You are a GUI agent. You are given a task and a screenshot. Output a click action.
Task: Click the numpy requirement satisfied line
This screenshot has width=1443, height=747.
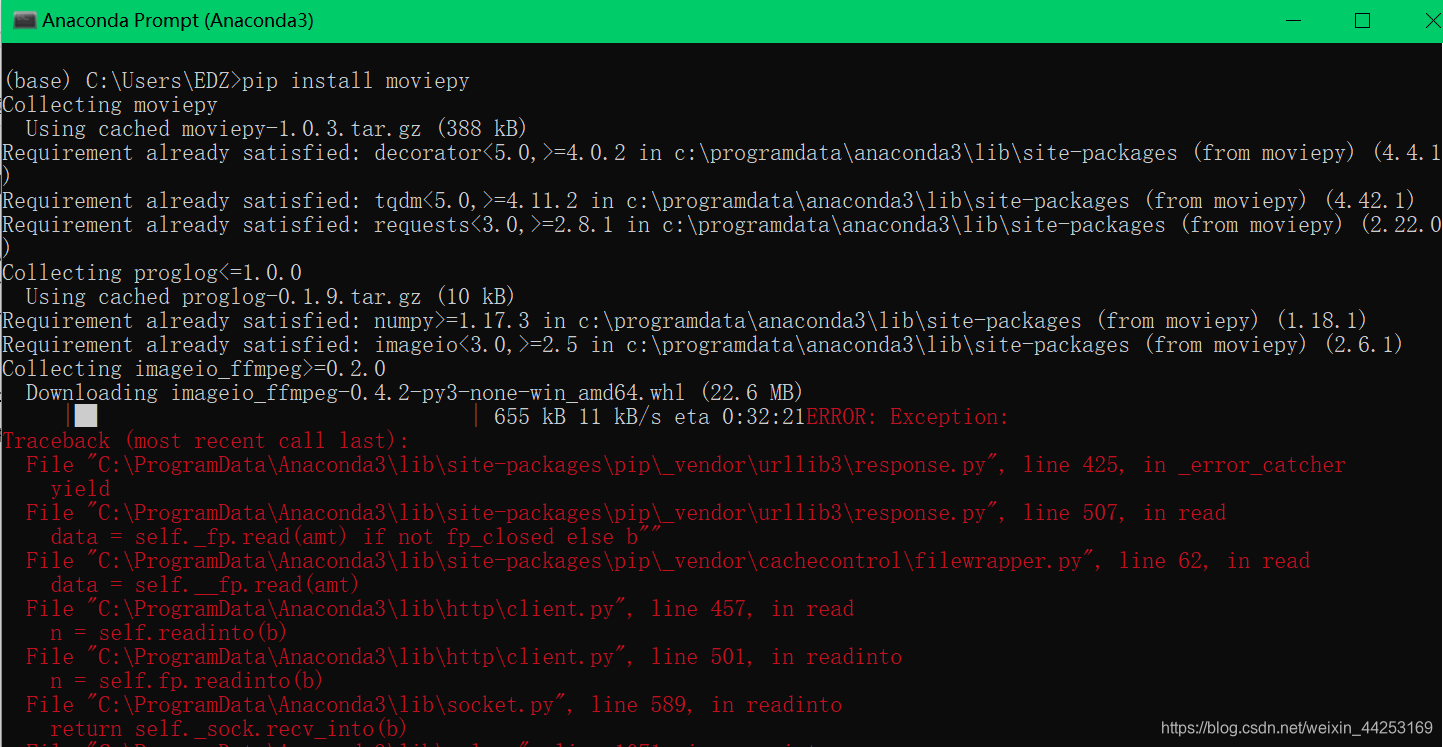click(x=685, y=321)
